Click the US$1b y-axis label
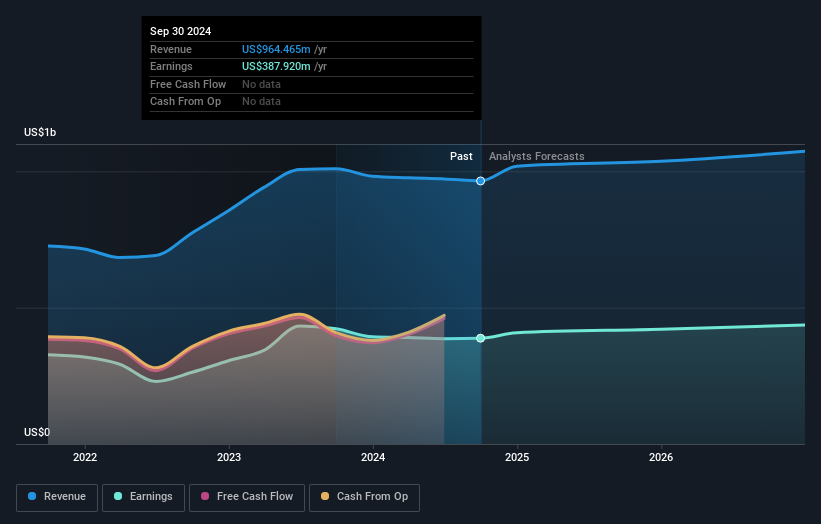This screenshot has height=524, width=821. 40,132
